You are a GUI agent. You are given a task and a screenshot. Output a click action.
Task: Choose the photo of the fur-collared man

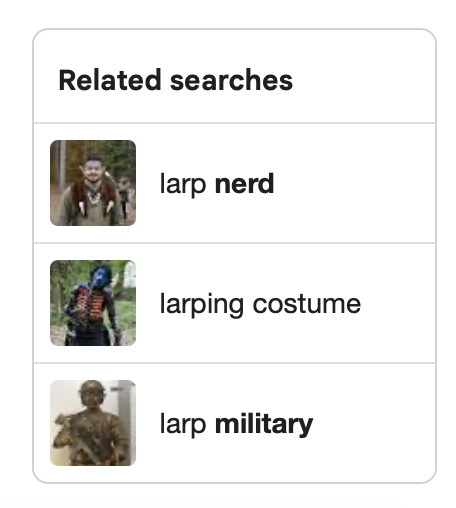coord(93,183)
